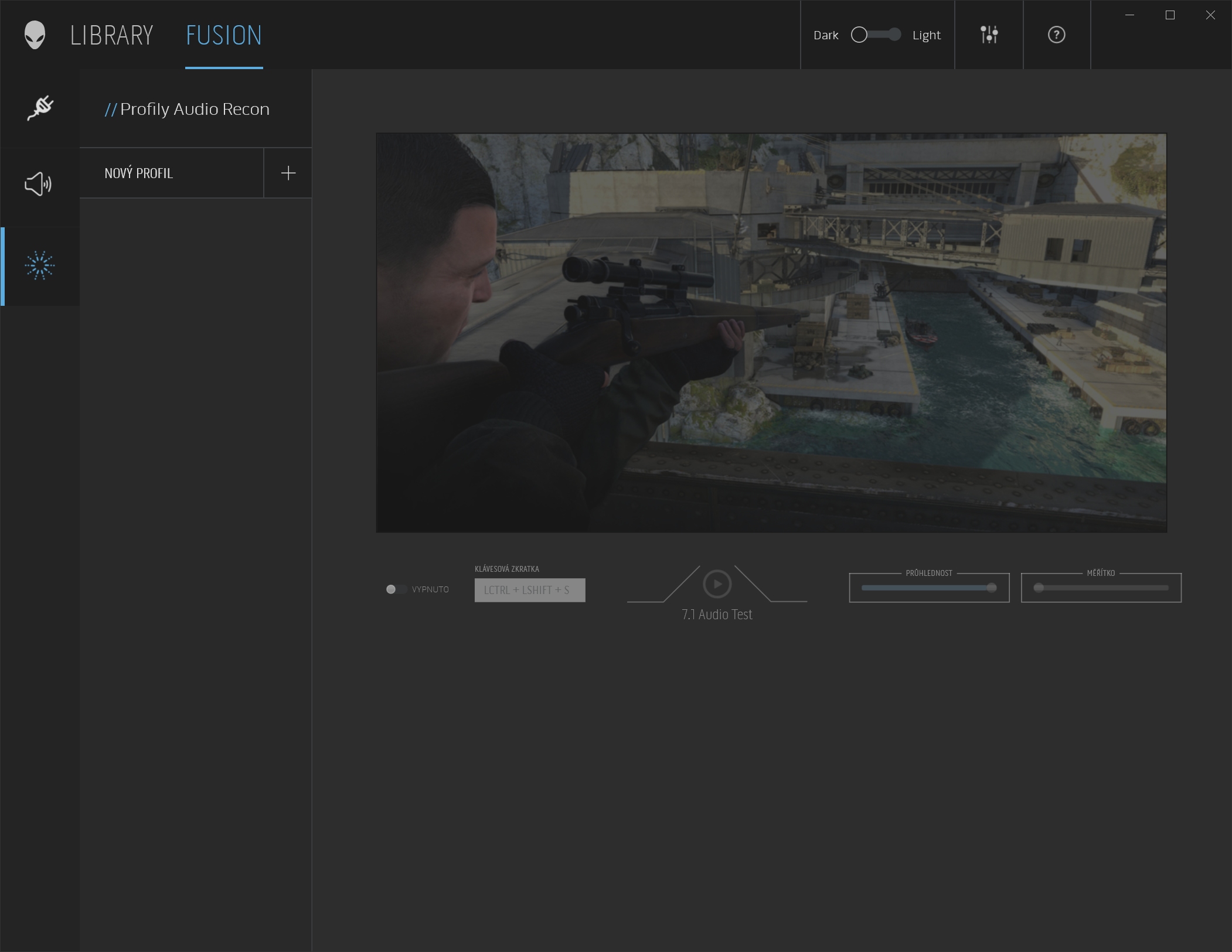This screenshot has height=952, width=1232.
Task: Toggle Dark to Light mode switch
Action: (x=875, y=34)
